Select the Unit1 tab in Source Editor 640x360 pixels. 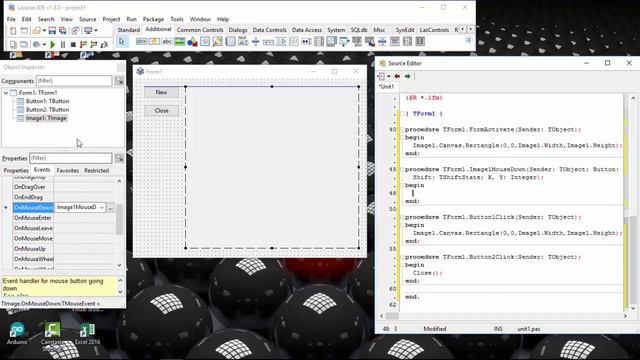click(387, 87)
